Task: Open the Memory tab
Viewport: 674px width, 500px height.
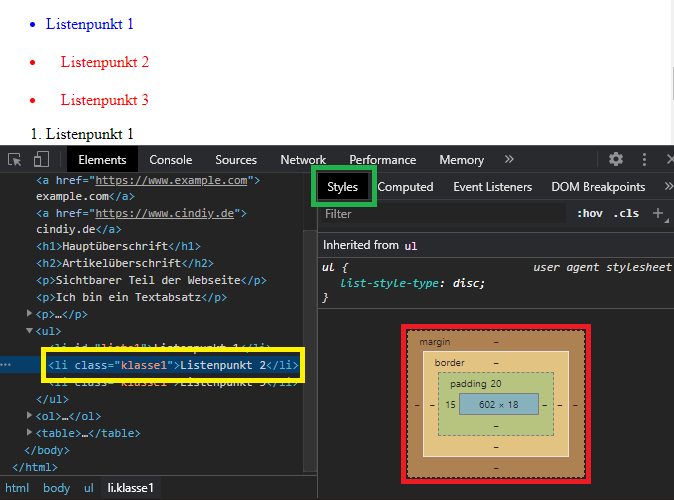Action: [x=461, y=160]
